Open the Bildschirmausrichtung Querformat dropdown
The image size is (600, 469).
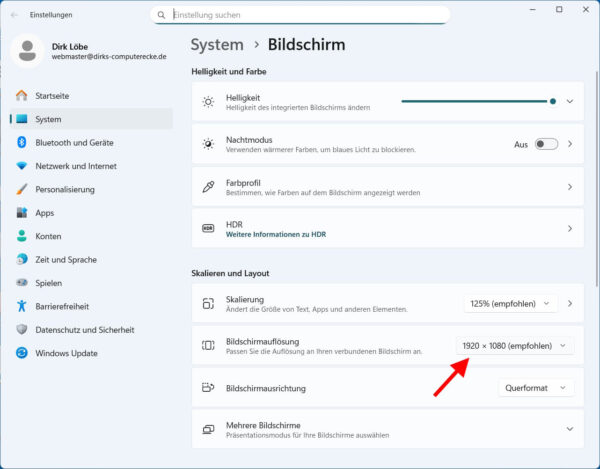[536, 388]
